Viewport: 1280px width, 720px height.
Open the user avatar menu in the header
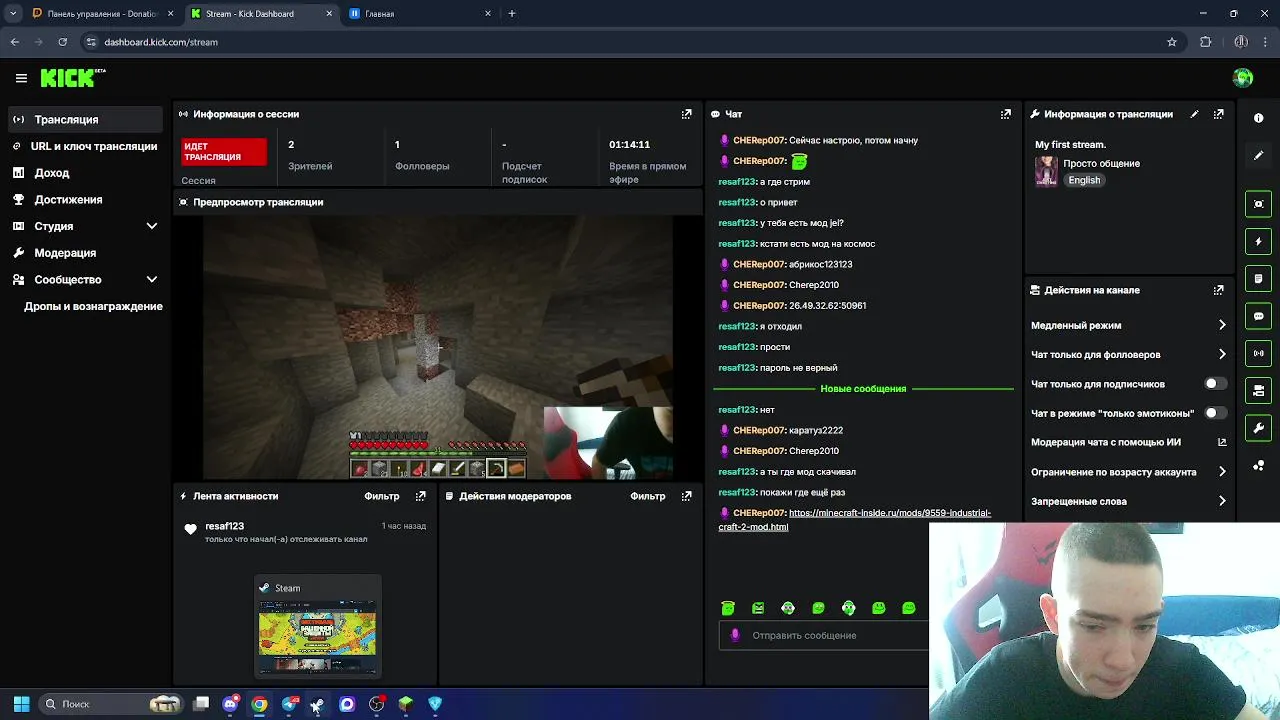click(x=1243, y=78)
